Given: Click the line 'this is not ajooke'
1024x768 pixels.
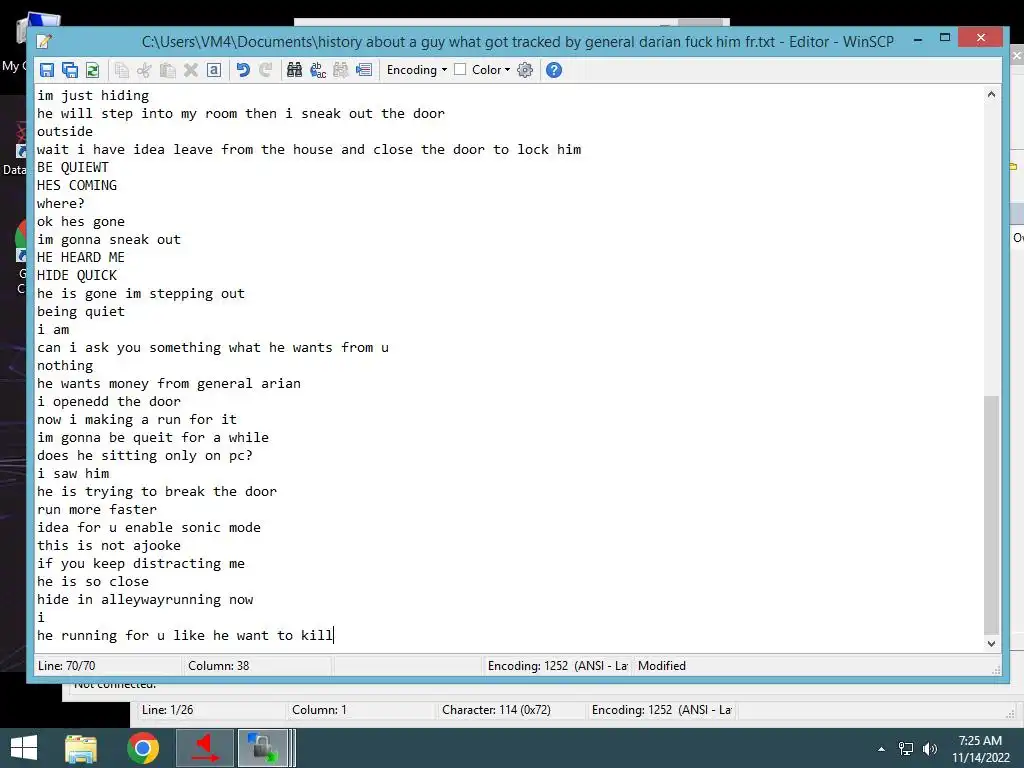Looking at the screenshot, I should point(109,545).
